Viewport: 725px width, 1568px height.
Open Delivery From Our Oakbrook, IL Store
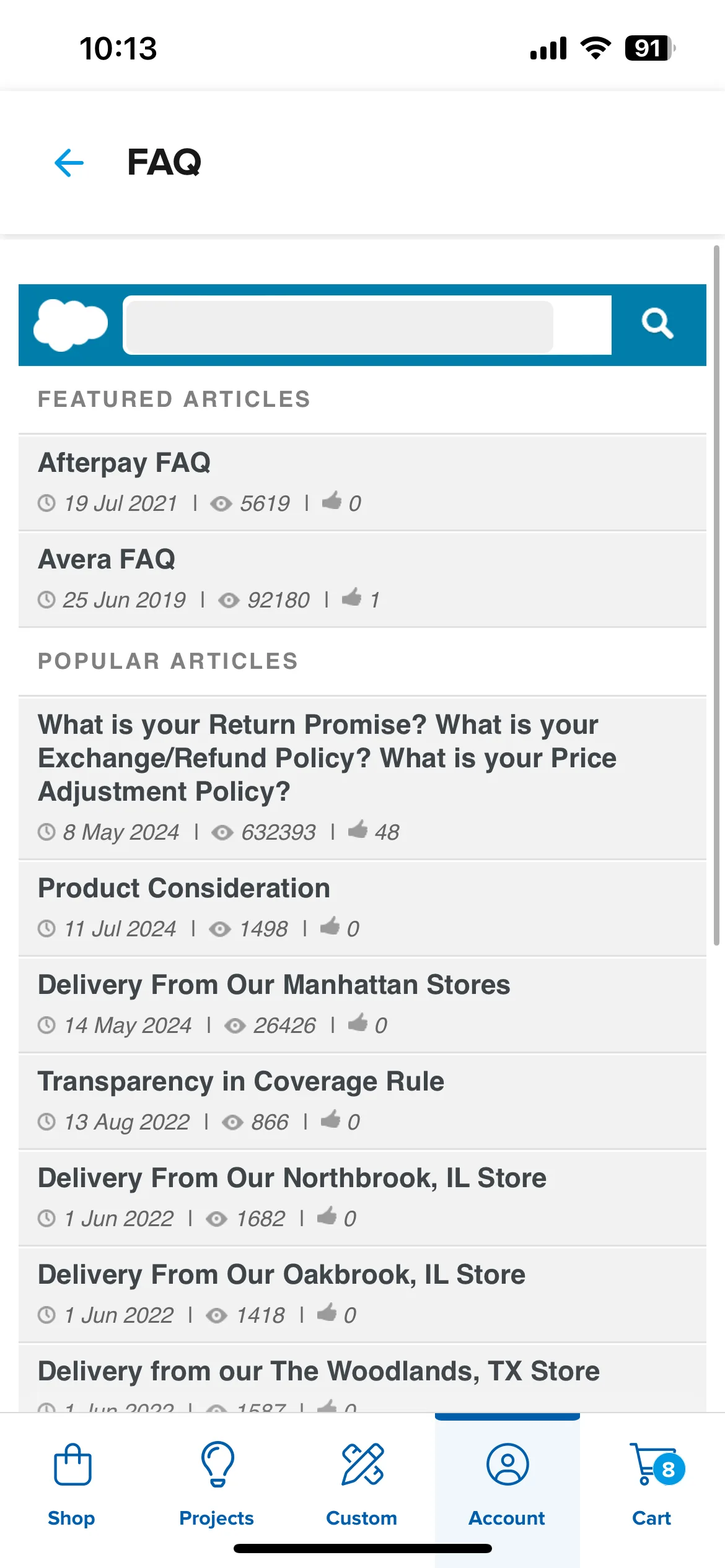tap(362, 1294)
